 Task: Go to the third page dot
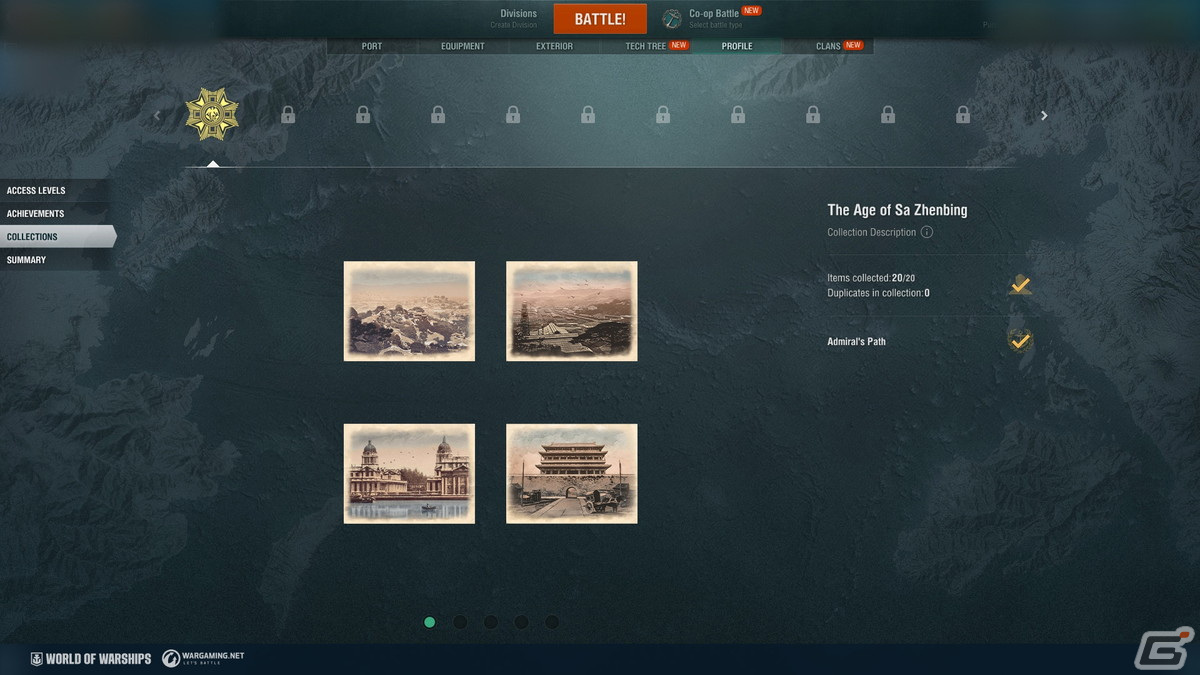click(x=491, y=622)
